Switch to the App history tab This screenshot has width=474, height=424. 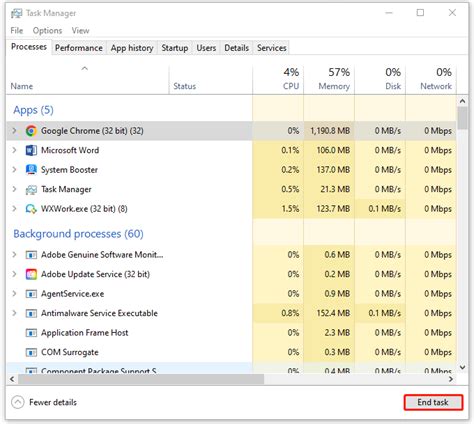(x=132, y=48)
